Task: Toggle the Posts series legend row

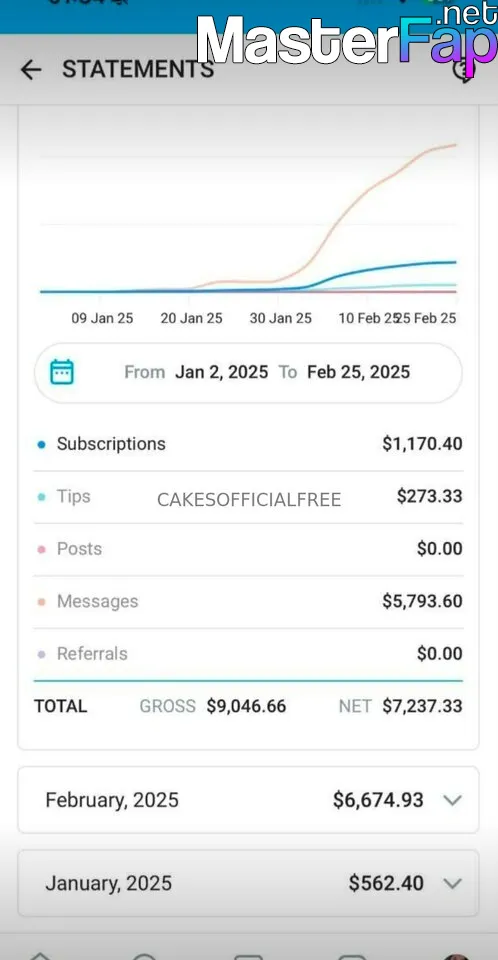Action: pos(248,550)
